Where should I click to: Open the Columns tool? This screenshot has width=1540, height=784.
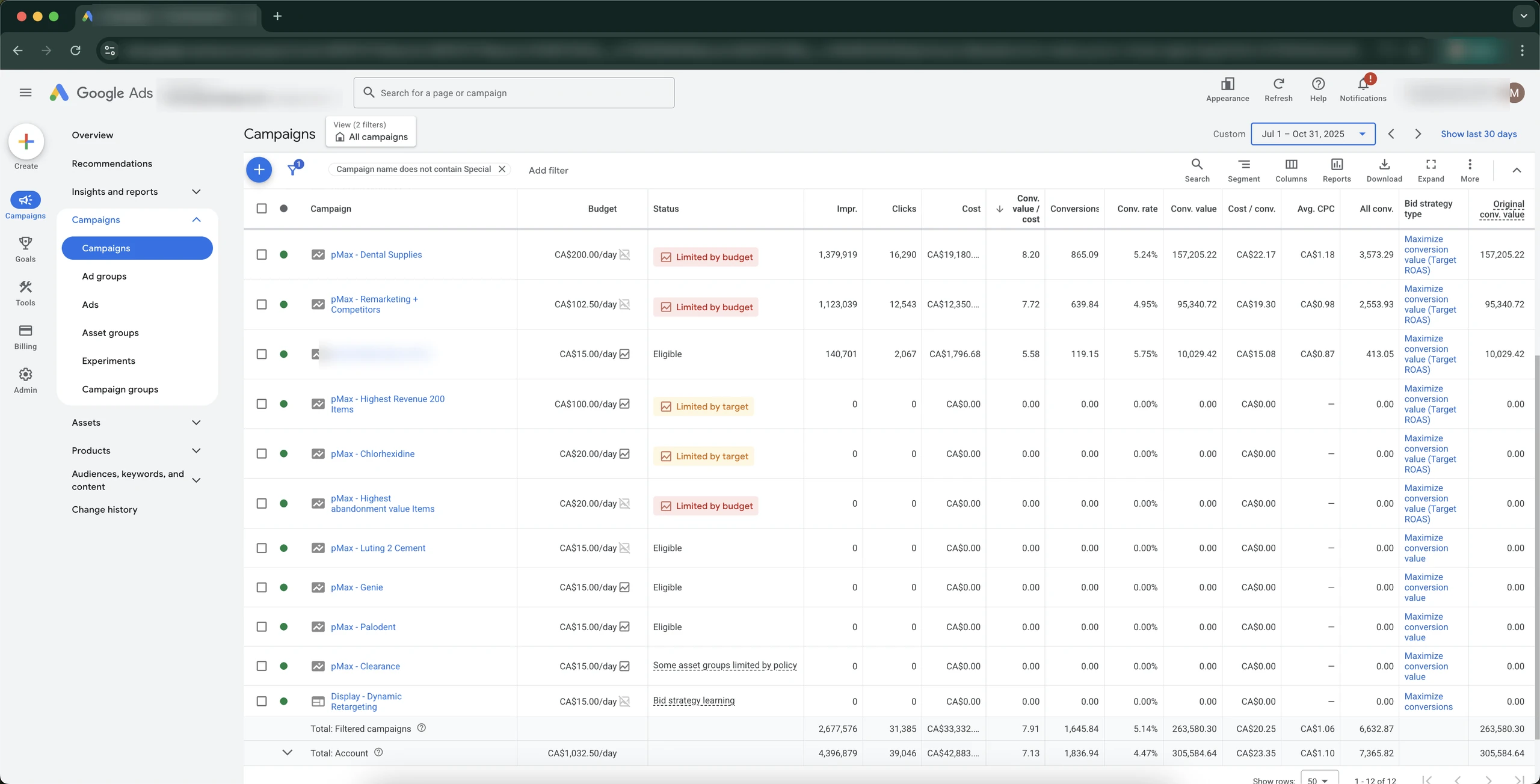click(x=1291, y=170)
